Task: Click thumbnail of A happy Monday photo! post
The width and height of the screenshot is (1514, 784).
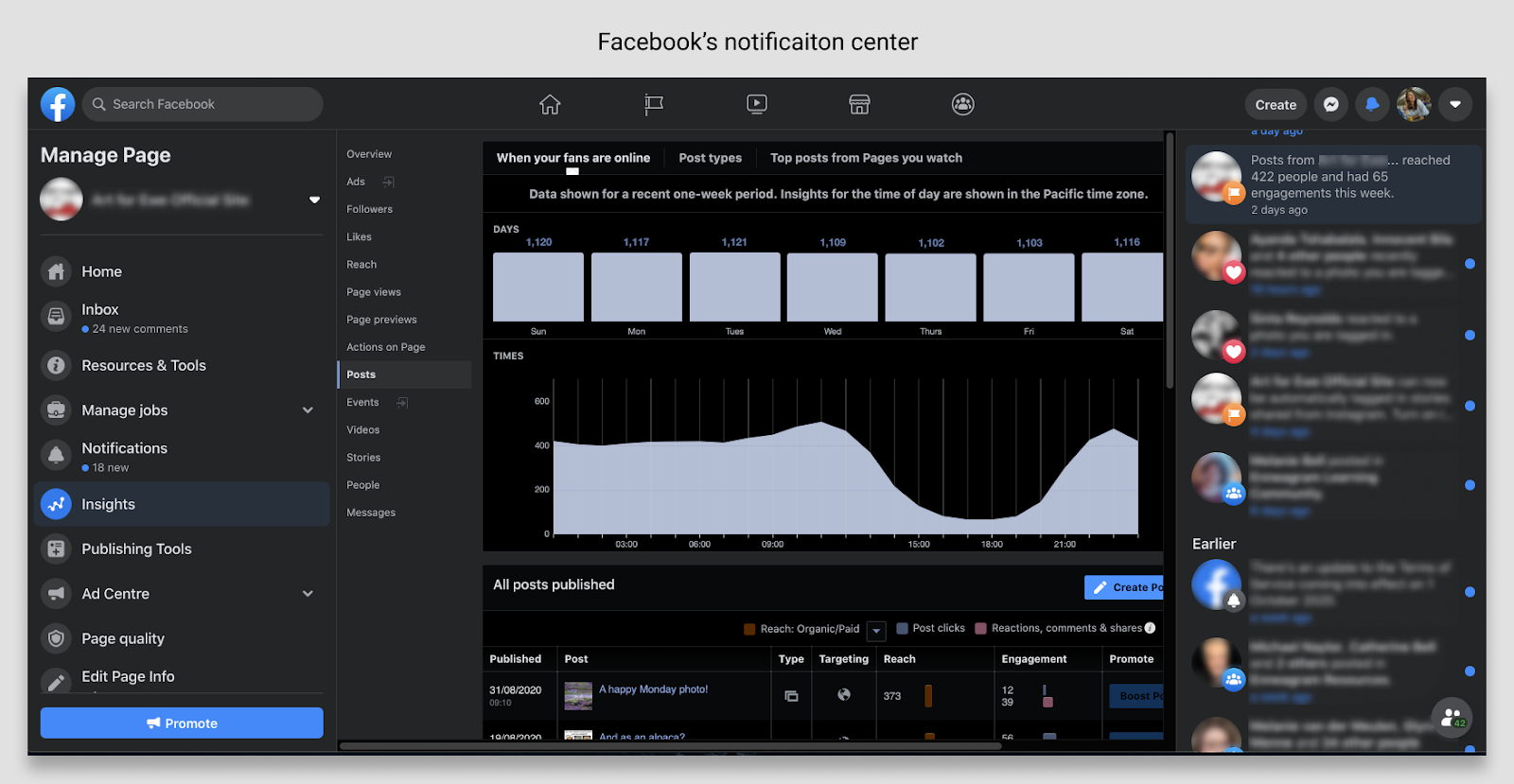Action: click(x=578, y=696)
